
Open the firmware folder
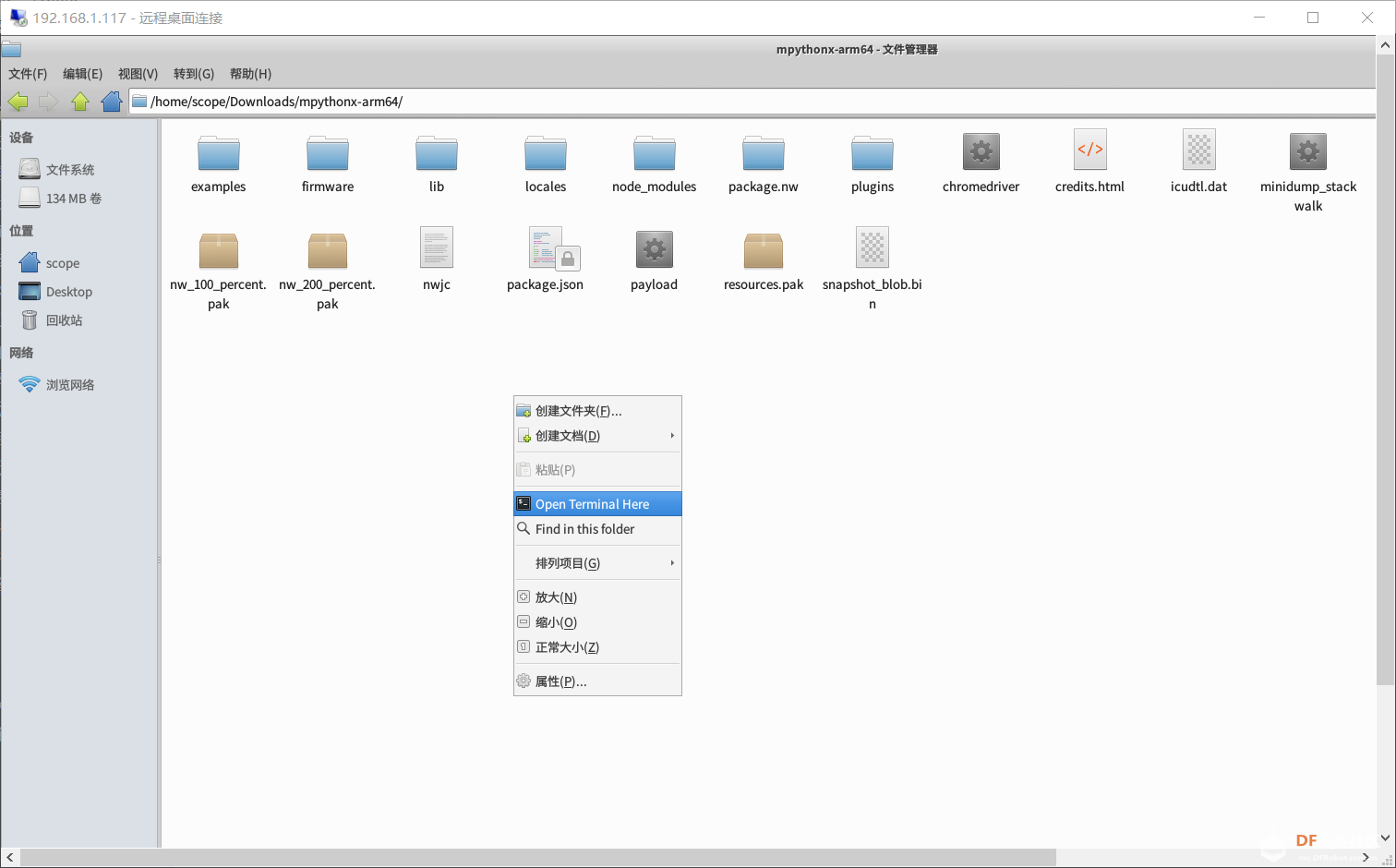pos(327,155)
